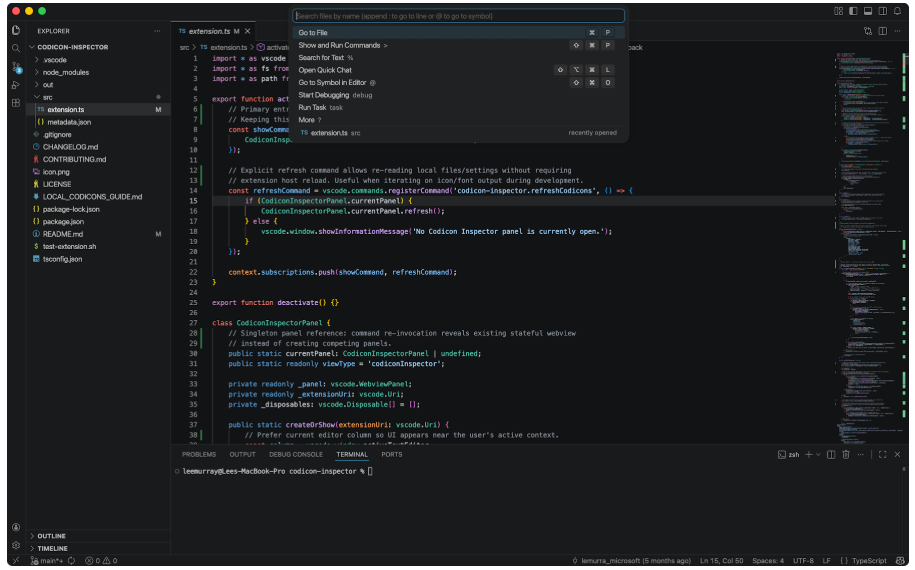This screenshot has height=570, width=915.
Task: Open recently opened extension.ts entry
Action: tap(458, 133)
